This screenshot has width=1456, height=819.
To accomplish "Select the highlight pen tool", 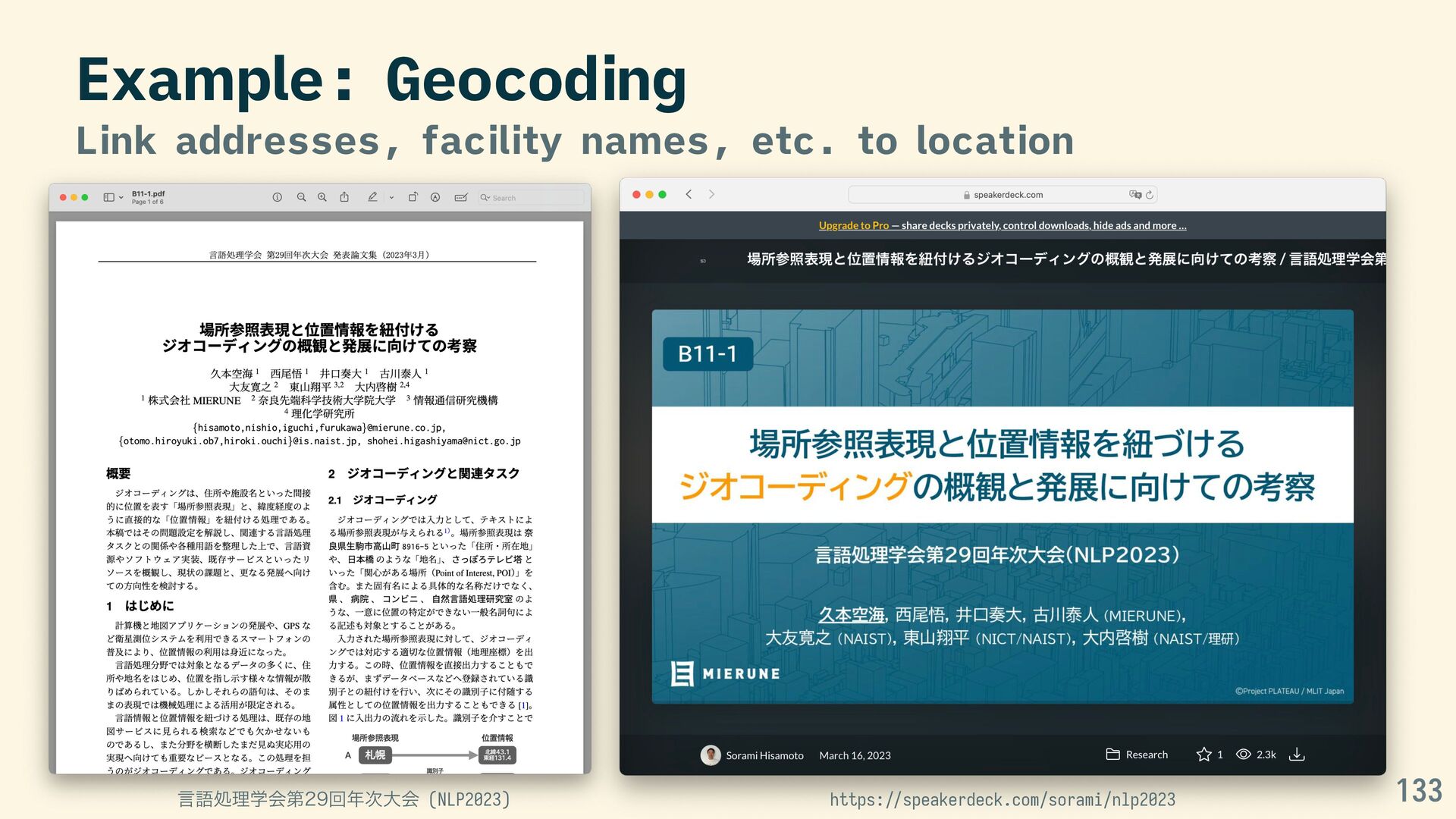I will point(372,197).
